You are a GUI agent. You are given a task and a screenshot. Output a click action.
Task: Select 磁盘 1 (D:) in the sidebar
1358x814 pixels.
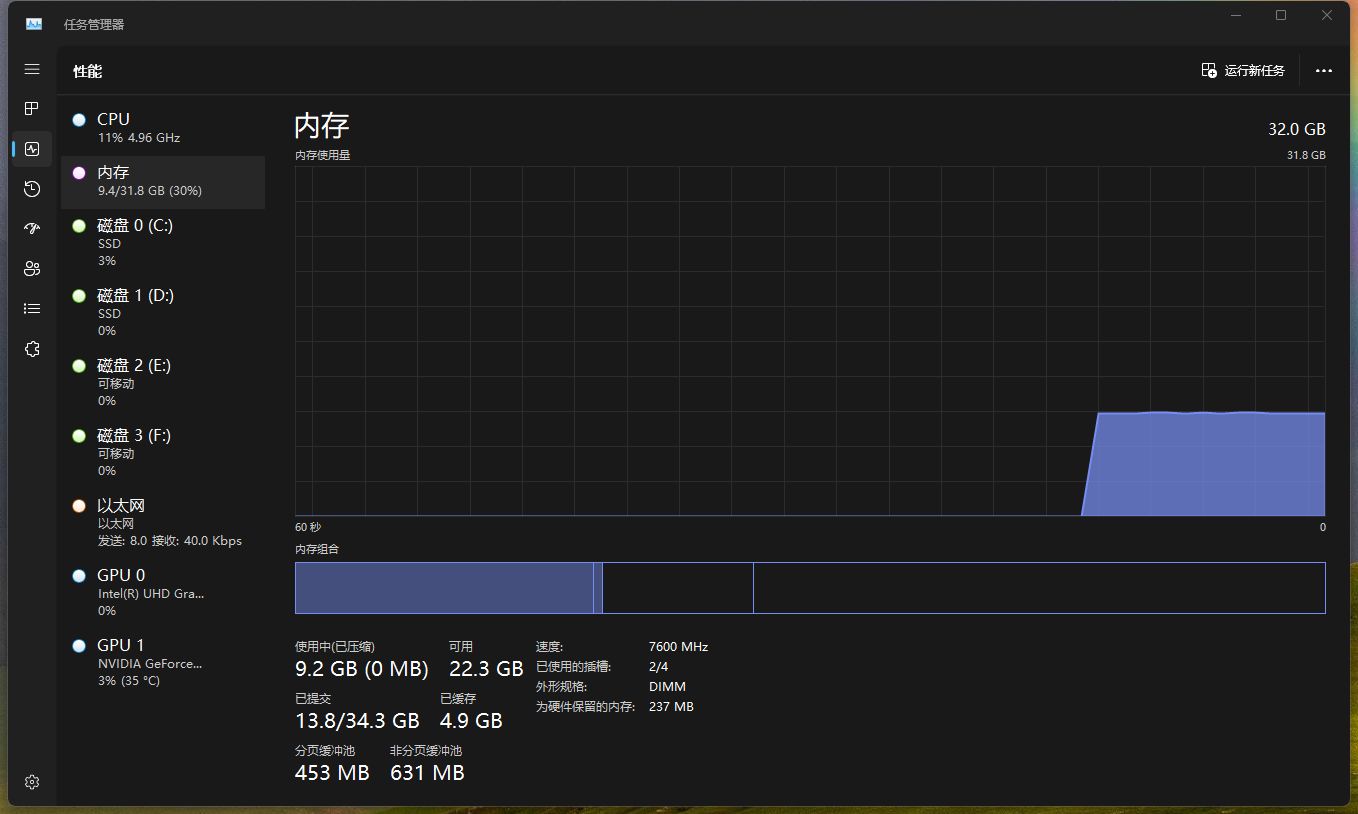coord(163,313)
